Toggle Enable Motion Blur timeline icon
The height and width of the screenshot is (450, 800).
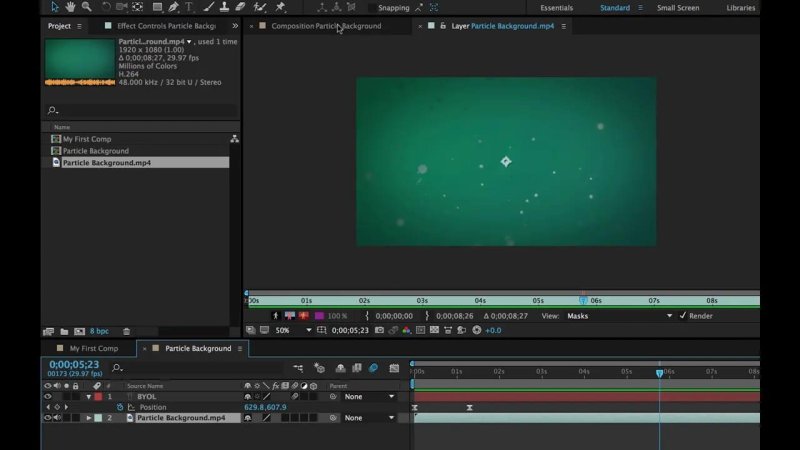click(x=373, y=368)
